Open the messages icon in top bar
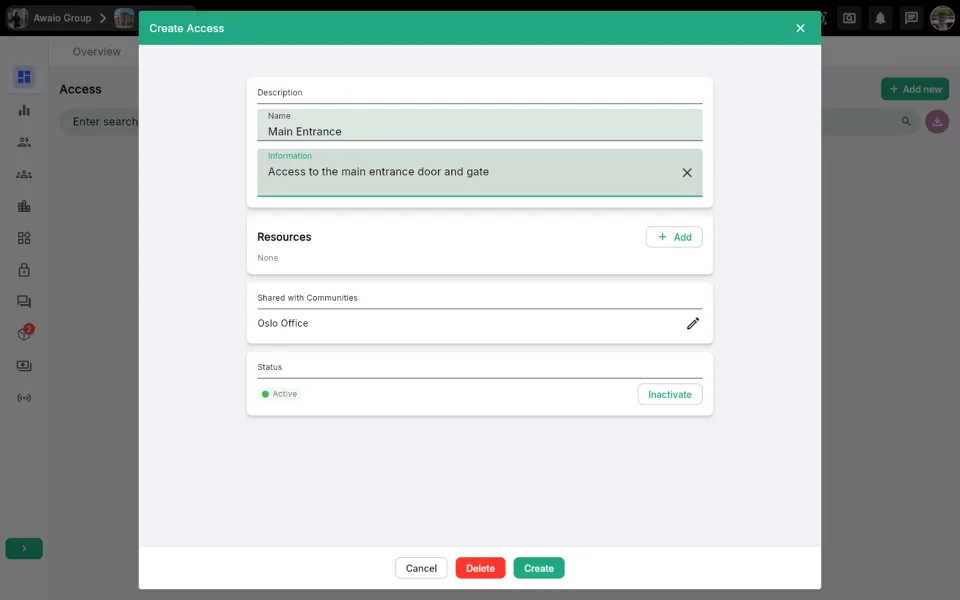Viewport: 960px width, 600px height. (x=911, y=18)
